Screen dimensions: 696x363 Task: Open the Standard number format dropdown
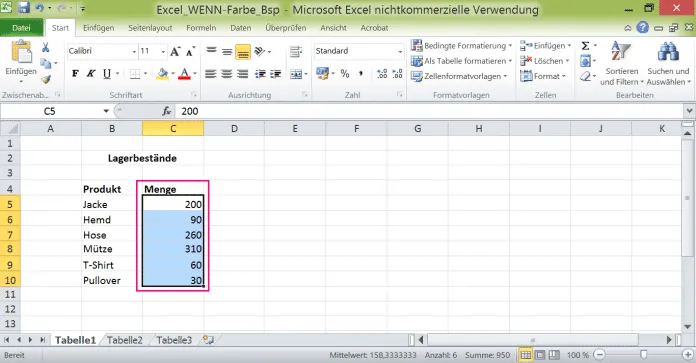(400, 52)
